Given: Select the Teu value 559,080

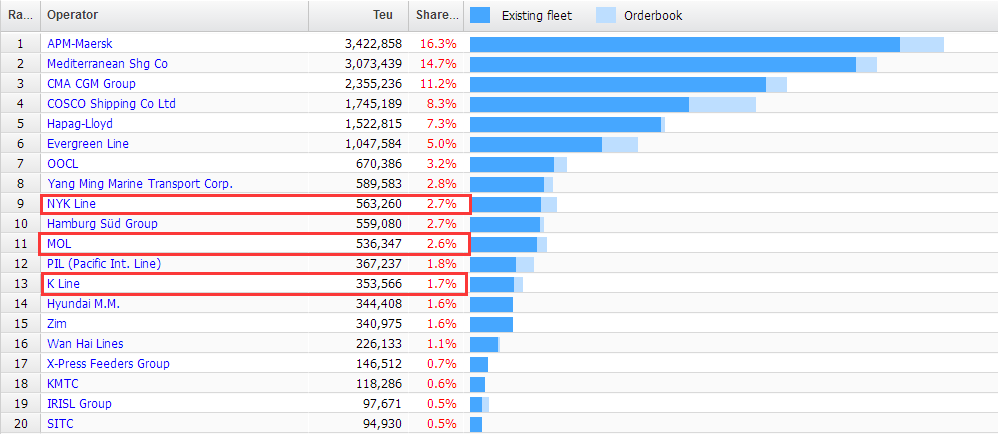Looking at the screenshot, I should (x=379, y=224).
